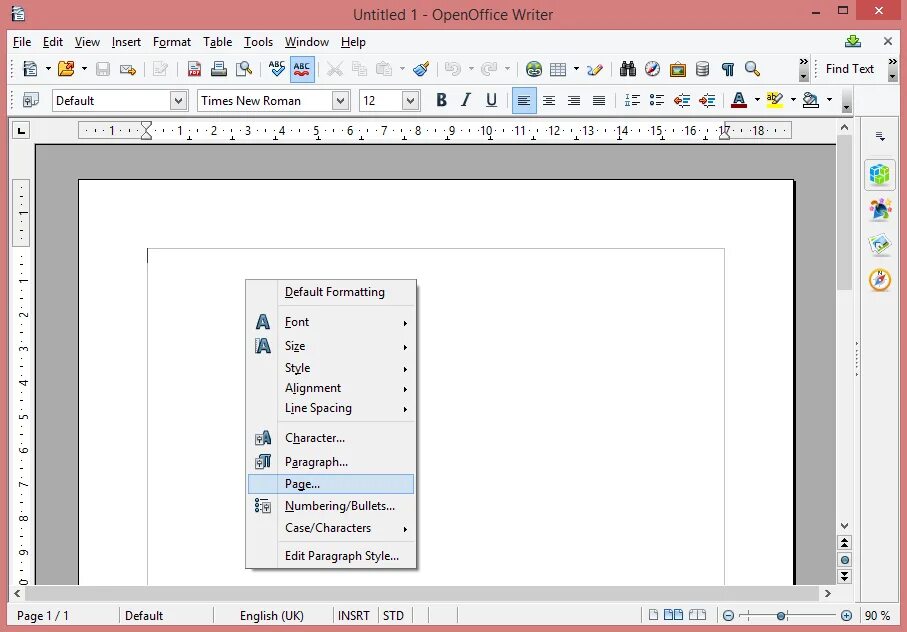Click the Numbering On/Off icon
This screenshot has height=632, width=907.
pyautogui.click(x=632, y=101)
